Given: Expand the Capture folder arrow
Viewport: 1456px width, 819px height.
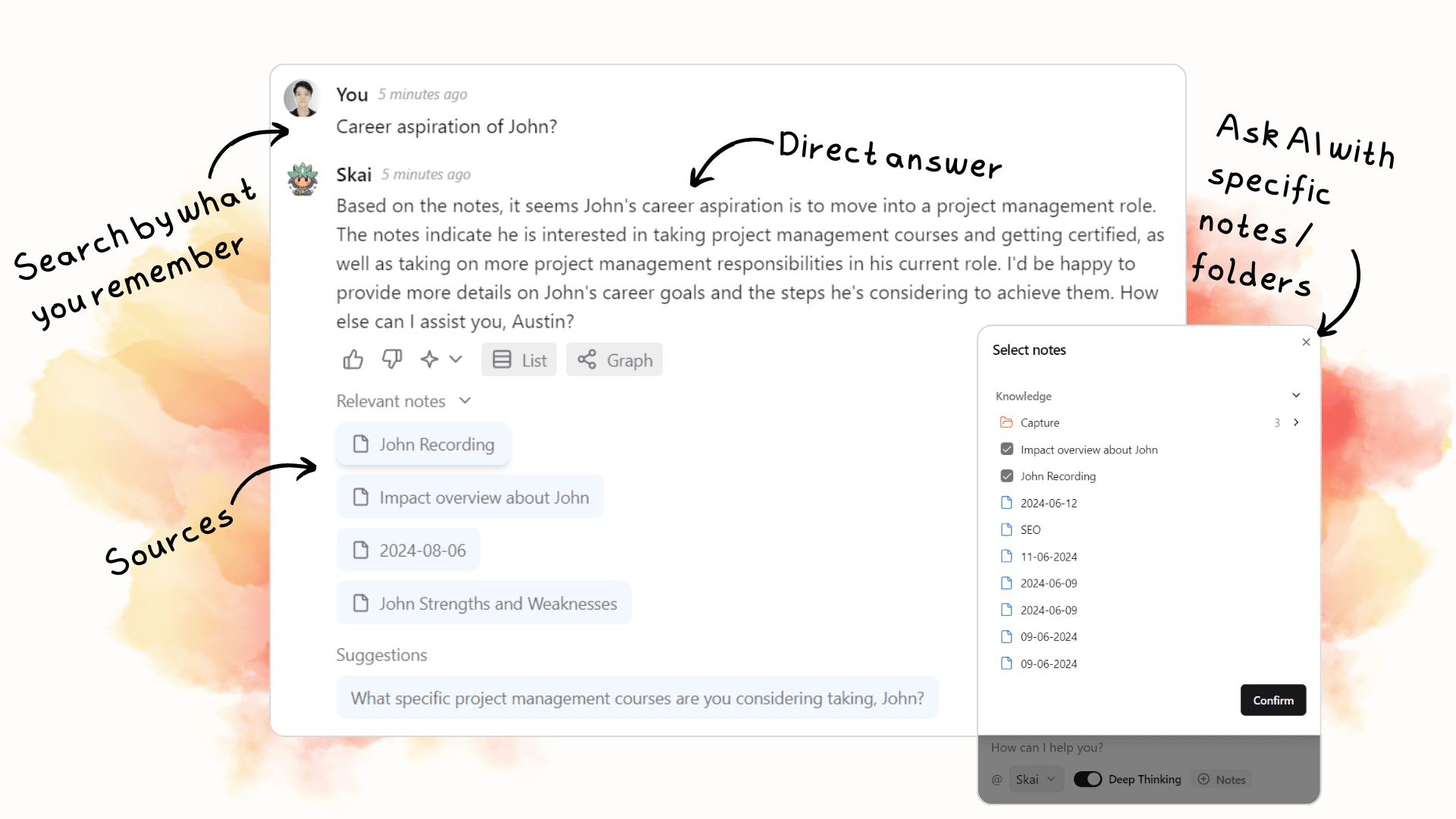Looking at the screenshot, I should click(1296, 422).
